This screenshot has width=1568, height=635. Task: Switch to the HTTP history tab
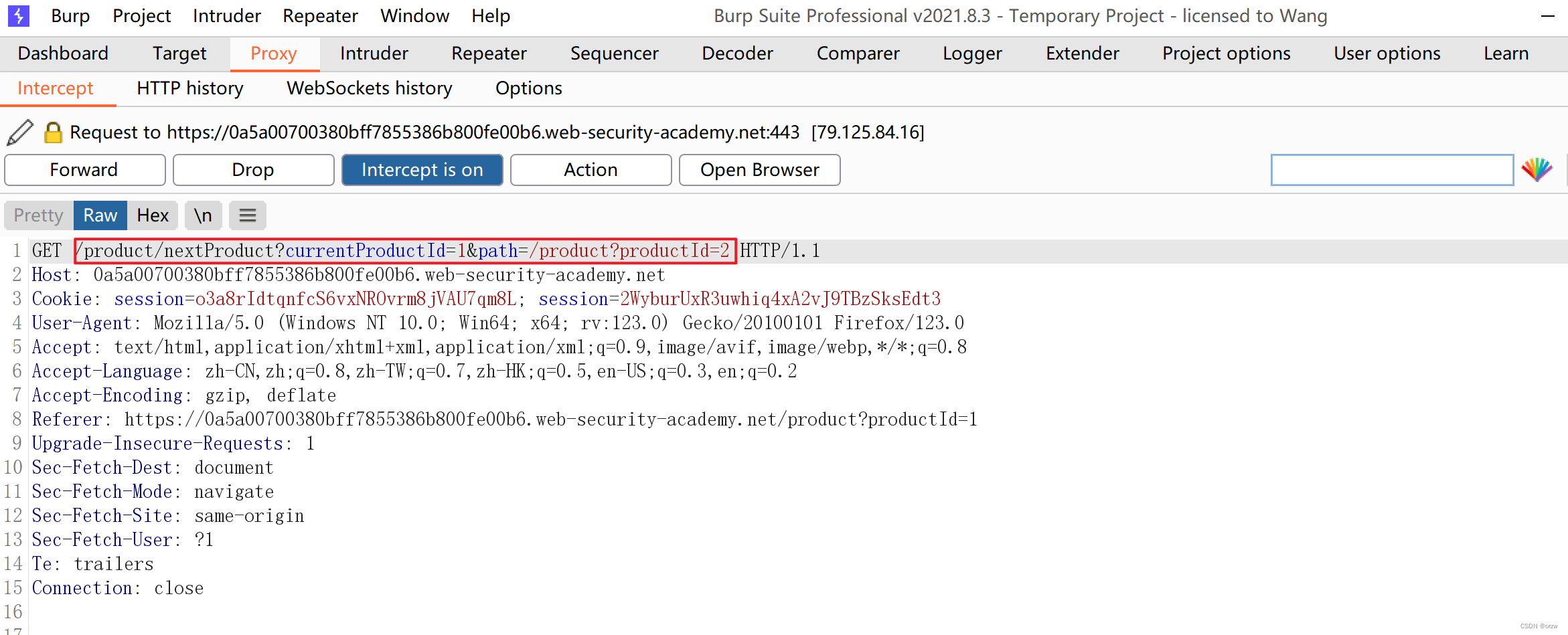[x=190, y=88]
